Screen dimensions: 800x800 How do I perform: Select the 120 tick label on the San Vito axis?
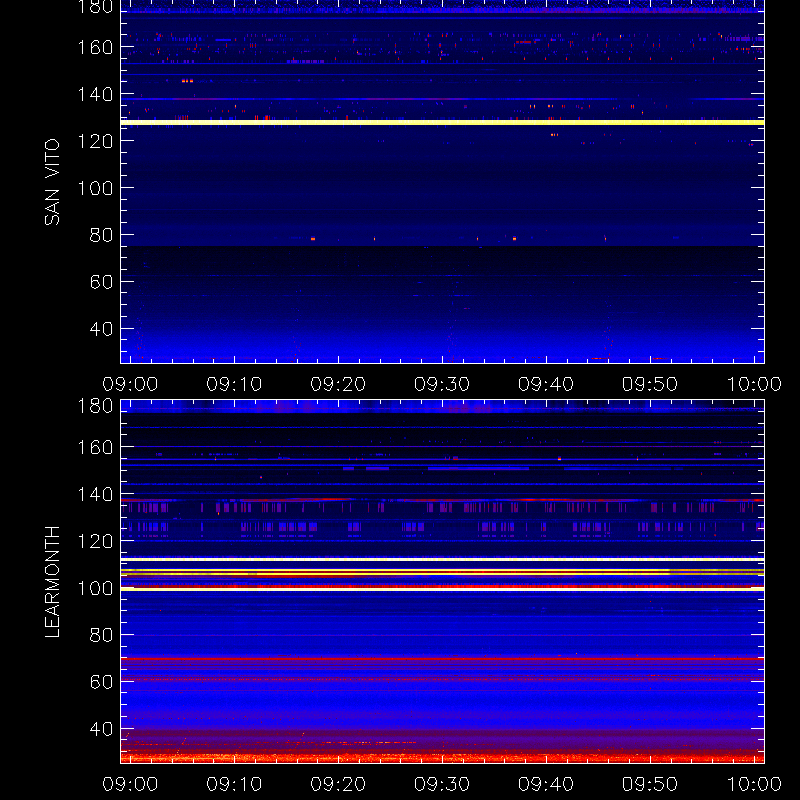95,141
